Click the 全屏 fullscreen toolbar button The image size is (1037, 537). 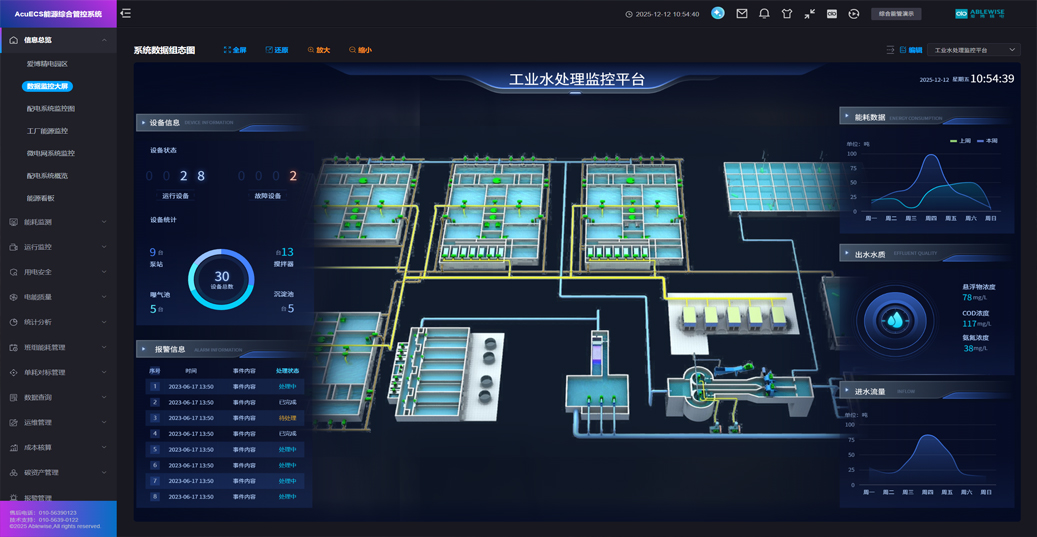235,50
